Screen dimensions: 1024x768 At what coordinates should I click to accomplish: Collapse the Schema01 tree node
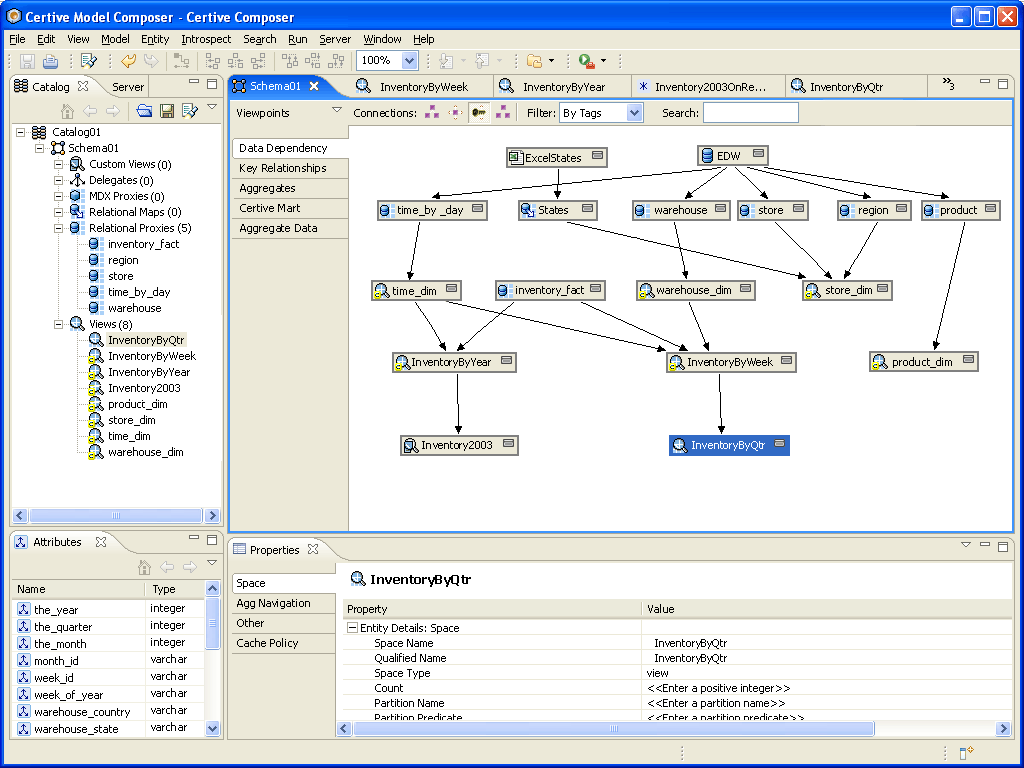tap(40, 148)
